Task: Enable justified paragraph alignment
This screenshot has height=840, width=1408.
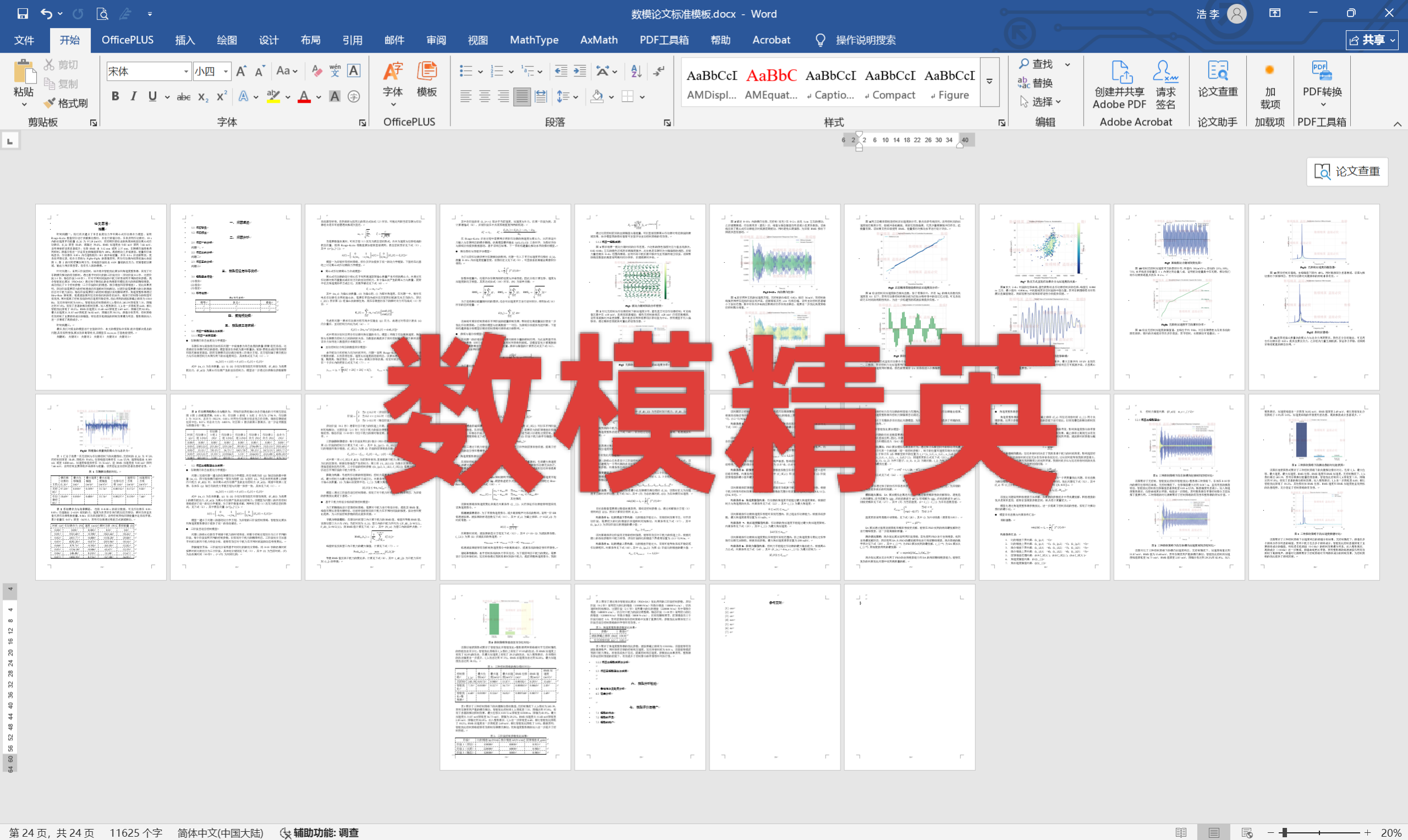Action: pyautogui.click(x=521, y=97)
